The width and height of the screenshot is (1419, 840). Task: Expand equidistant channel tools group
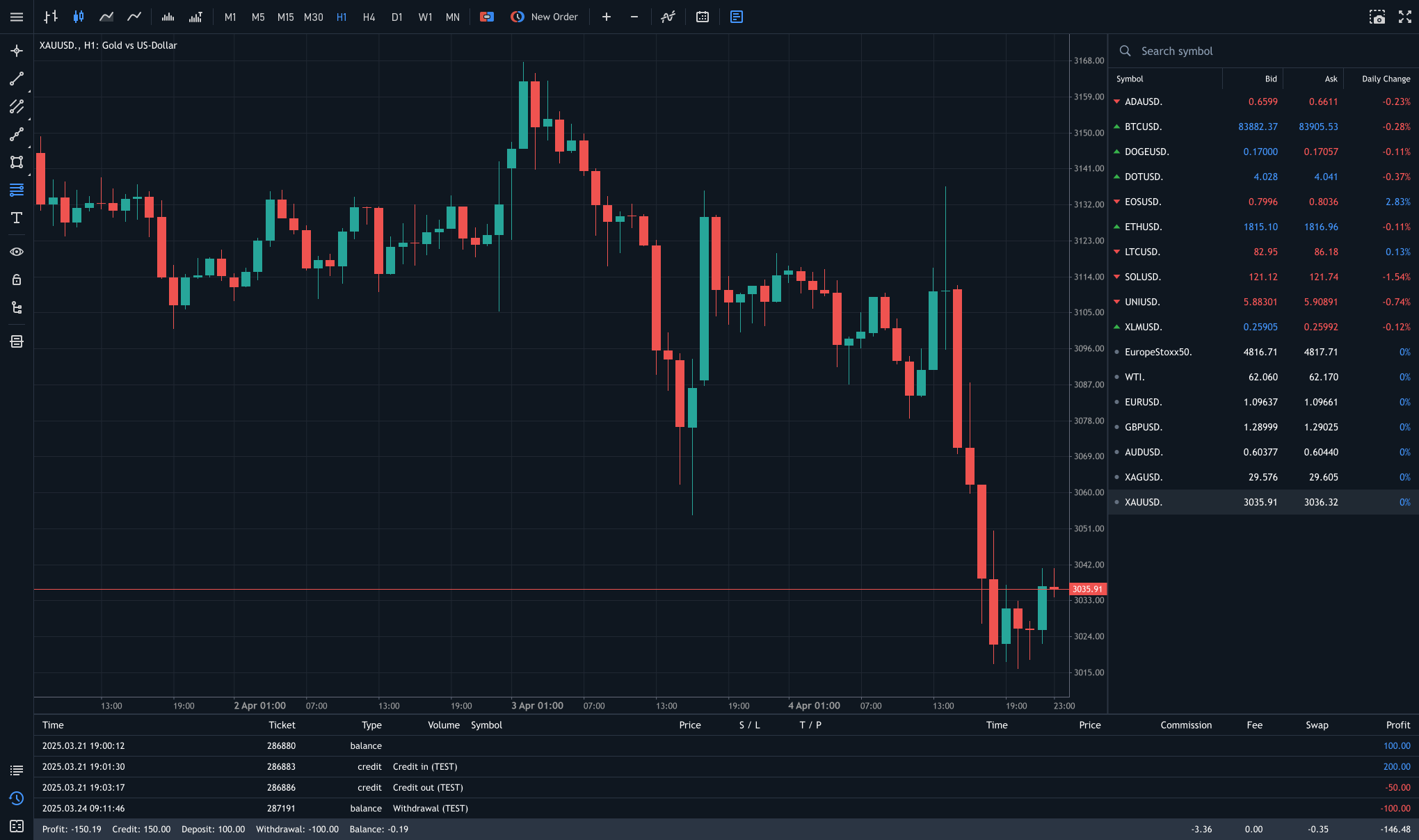(17, 106)
